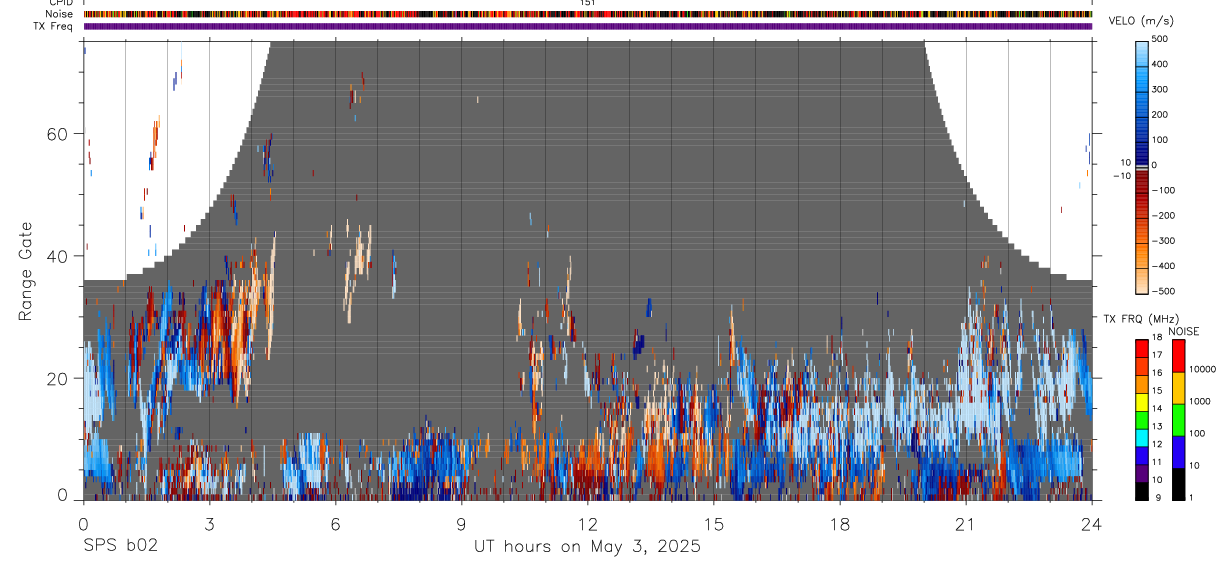Click the 300 tick on the velocity scale
This screenshot has width=1228, height=567.
point(1161,89)
